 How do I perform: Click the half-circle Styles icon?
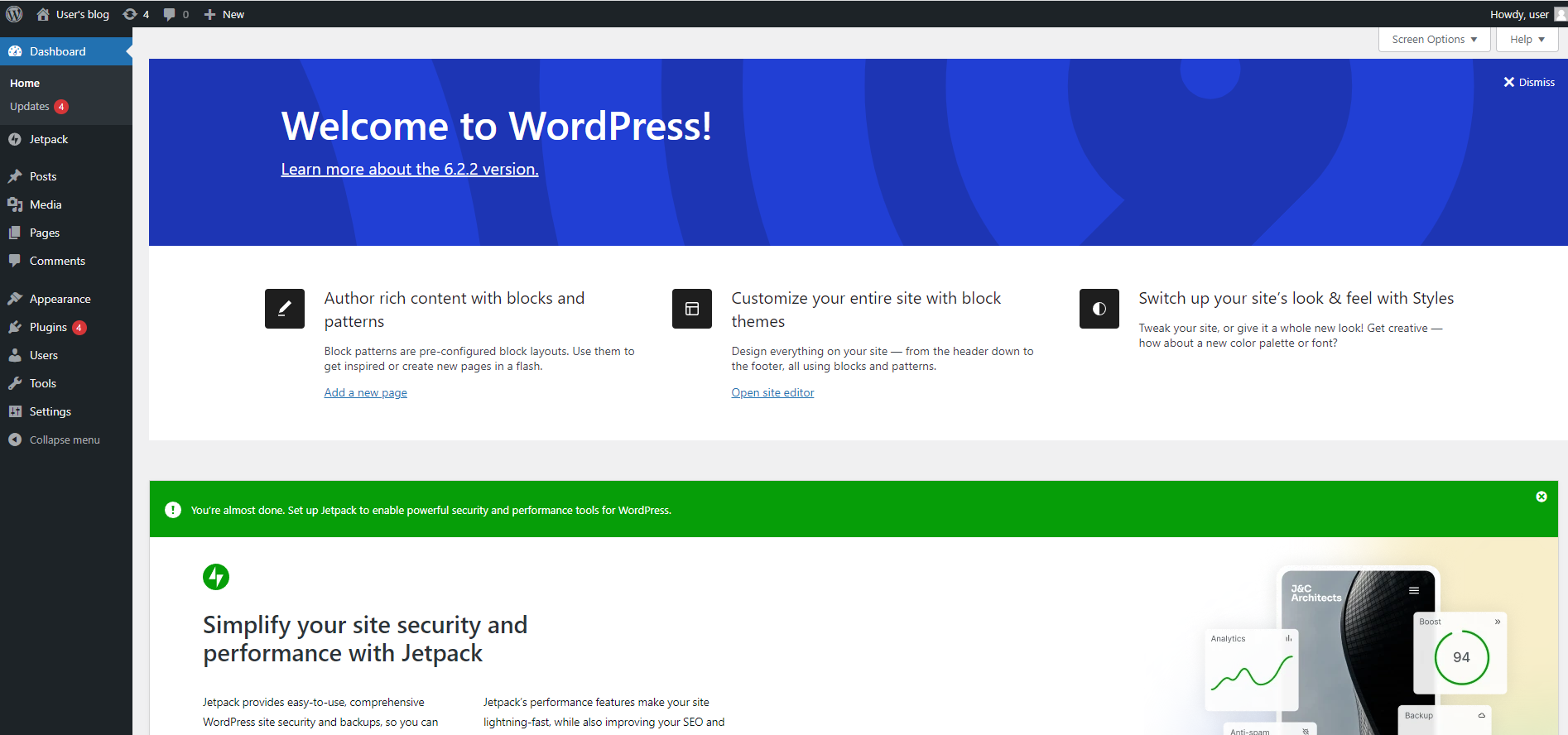pos(1099,309)
